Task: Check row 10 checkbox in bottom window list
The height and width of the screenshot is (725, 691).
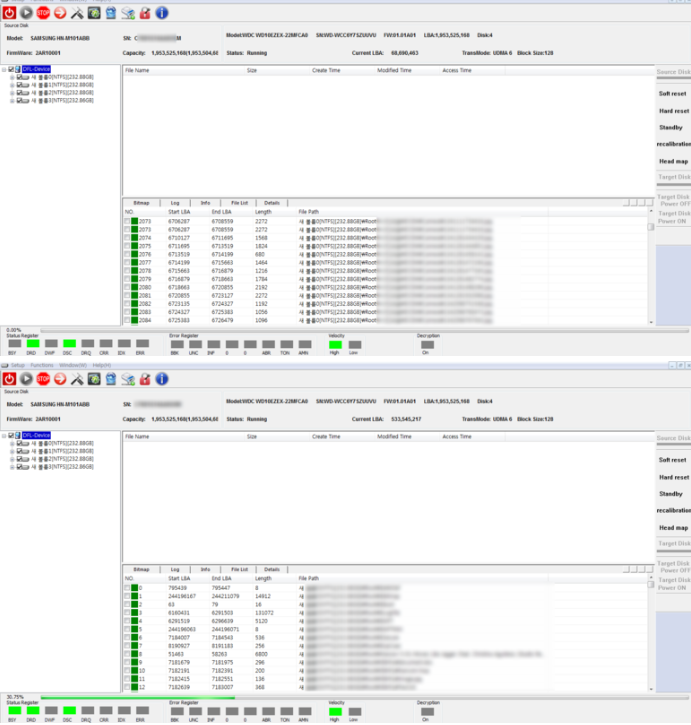Action: coord(127,671)
